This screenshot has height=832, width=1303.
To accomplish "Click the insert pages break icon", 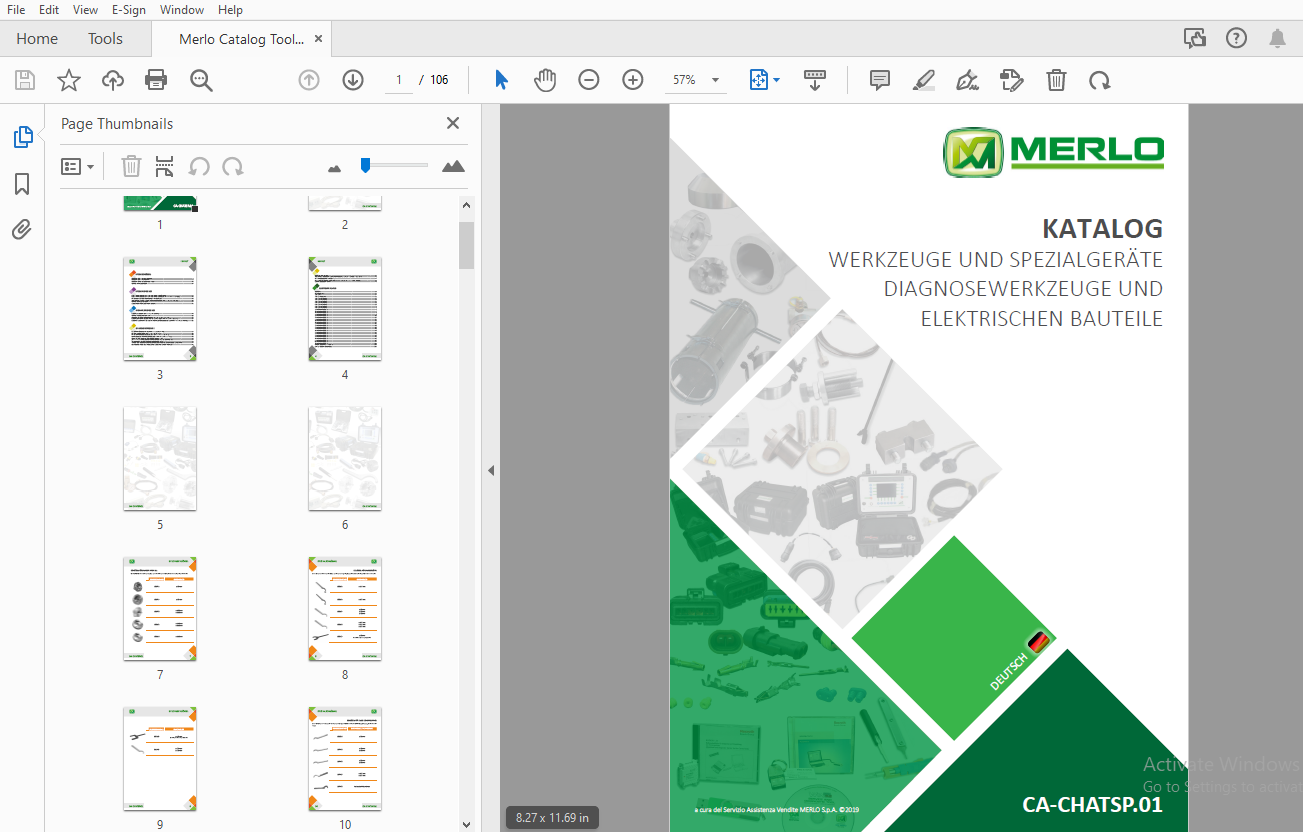I will click(x=165, y=166).
